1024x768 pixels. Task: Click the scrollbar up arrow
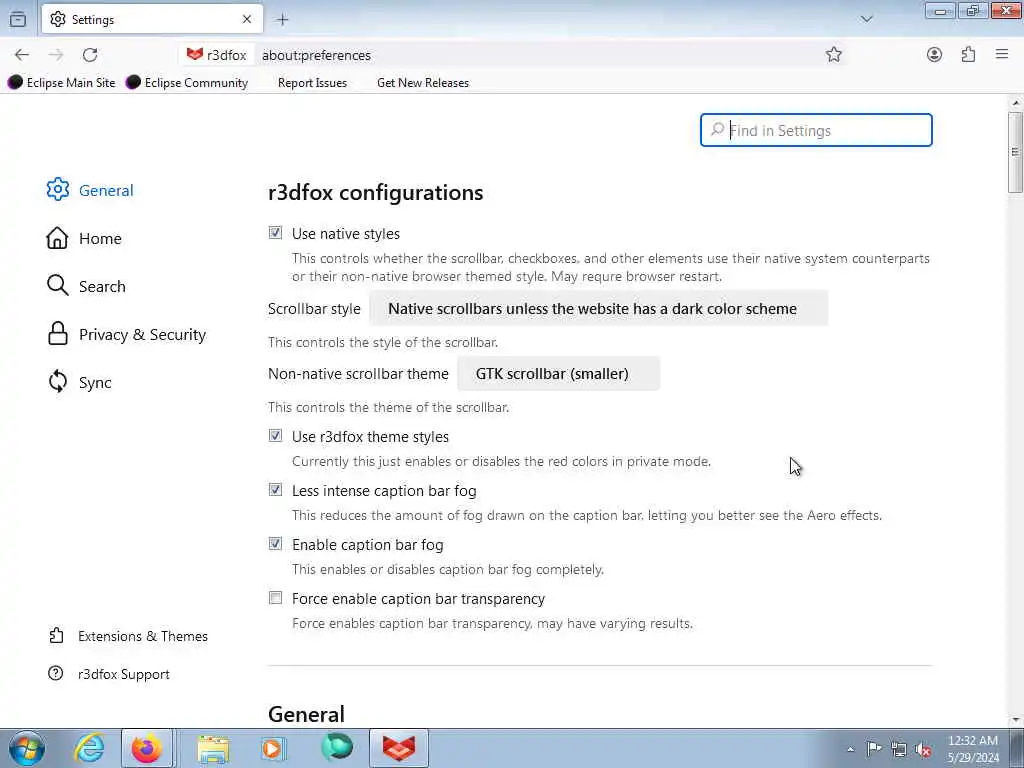click(x=1015, y=103)
